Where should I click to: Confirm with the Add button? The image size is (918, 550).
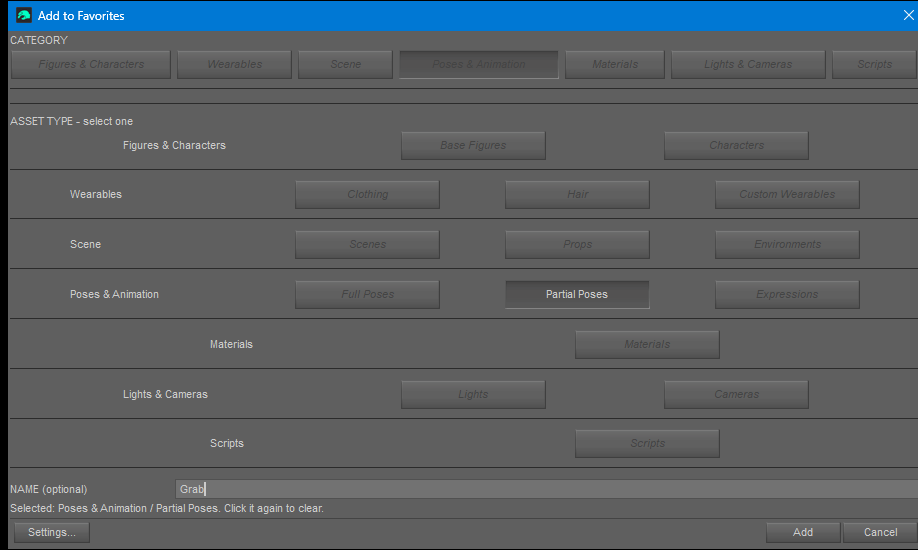click(x=803, y=532)
